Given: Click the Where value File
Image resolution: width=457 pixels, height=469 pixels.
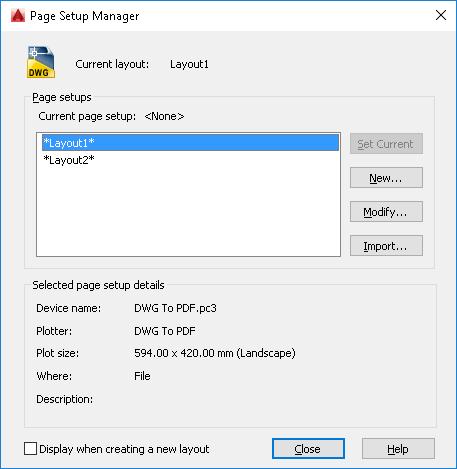Looking at the screenshot, I should [x=142, y=376].
